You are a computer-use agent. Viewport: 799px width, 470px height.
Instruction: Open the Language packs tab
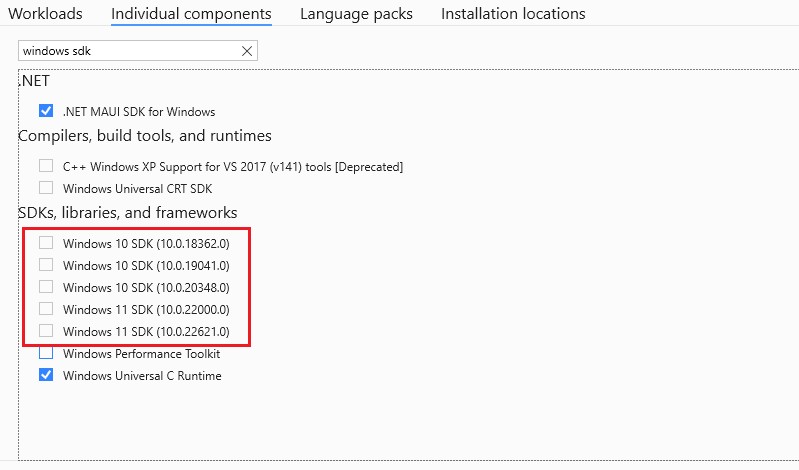pyautogui.click(x=356, y=14)
